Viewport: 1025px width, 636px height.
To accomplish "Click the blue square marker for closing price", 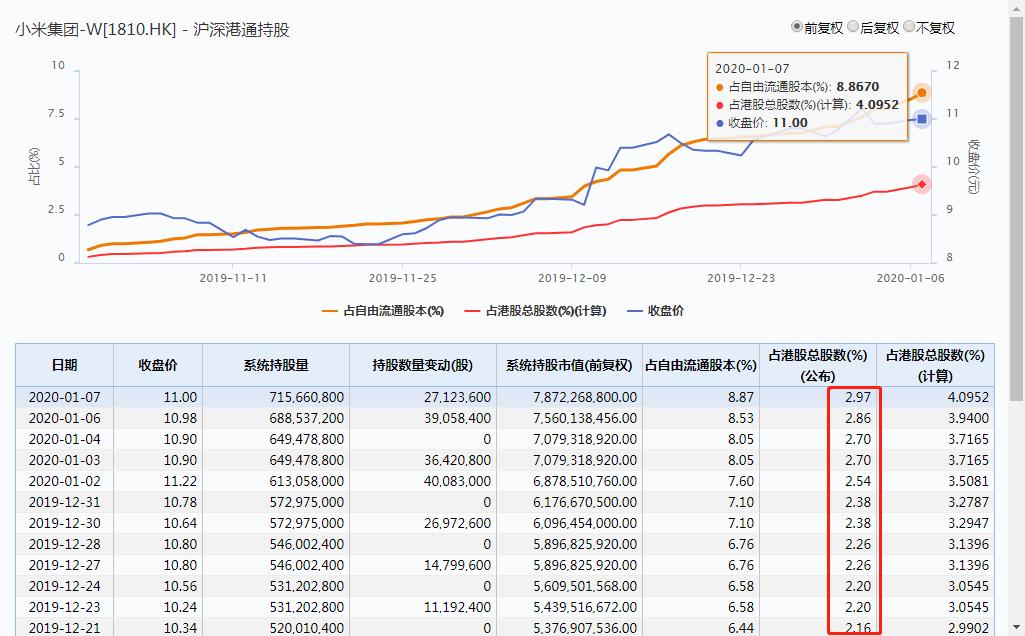I will (922, 119).
